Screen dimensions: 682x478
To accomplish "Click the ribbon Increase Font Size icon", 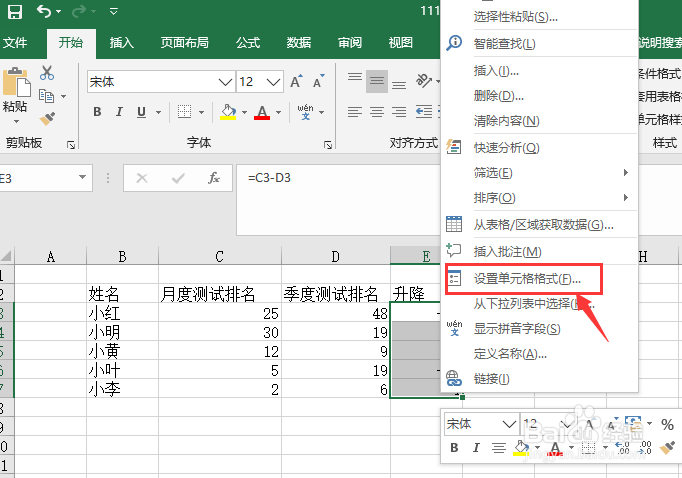I will point(296,81).
